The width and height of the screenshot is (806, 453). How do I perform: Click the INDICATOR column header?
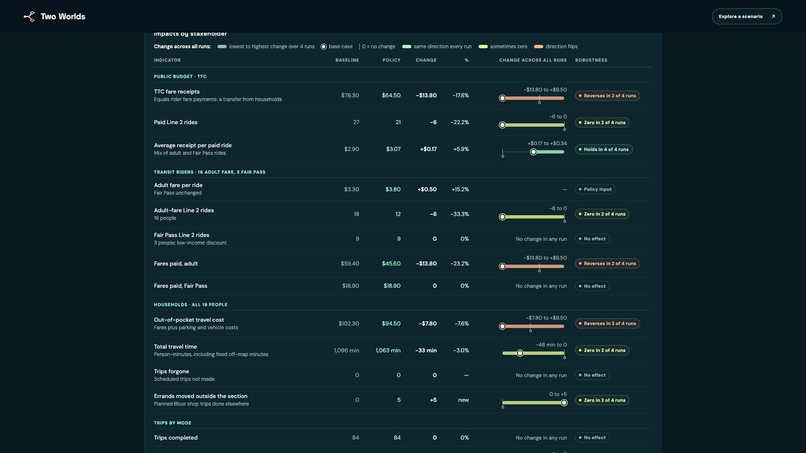[x=167, y=60]
